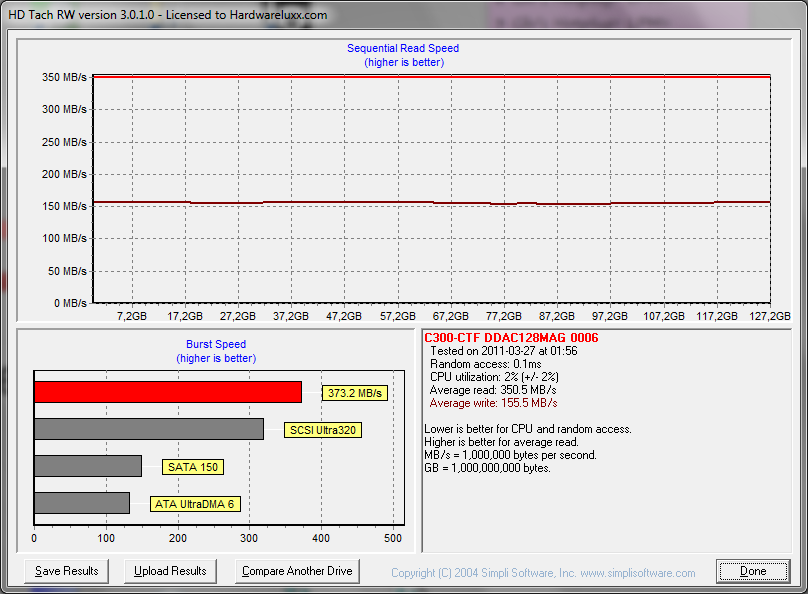Click the 500 value on burst axis
The height and width of the screenshot is (594, 808).
[x=393, y=538]
